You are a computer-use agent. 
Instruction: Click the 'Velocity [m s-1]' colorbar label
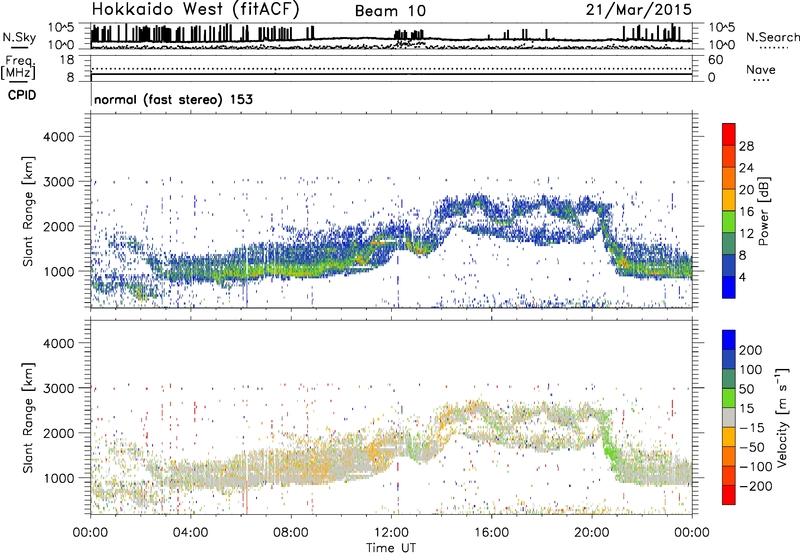(781, 417)
